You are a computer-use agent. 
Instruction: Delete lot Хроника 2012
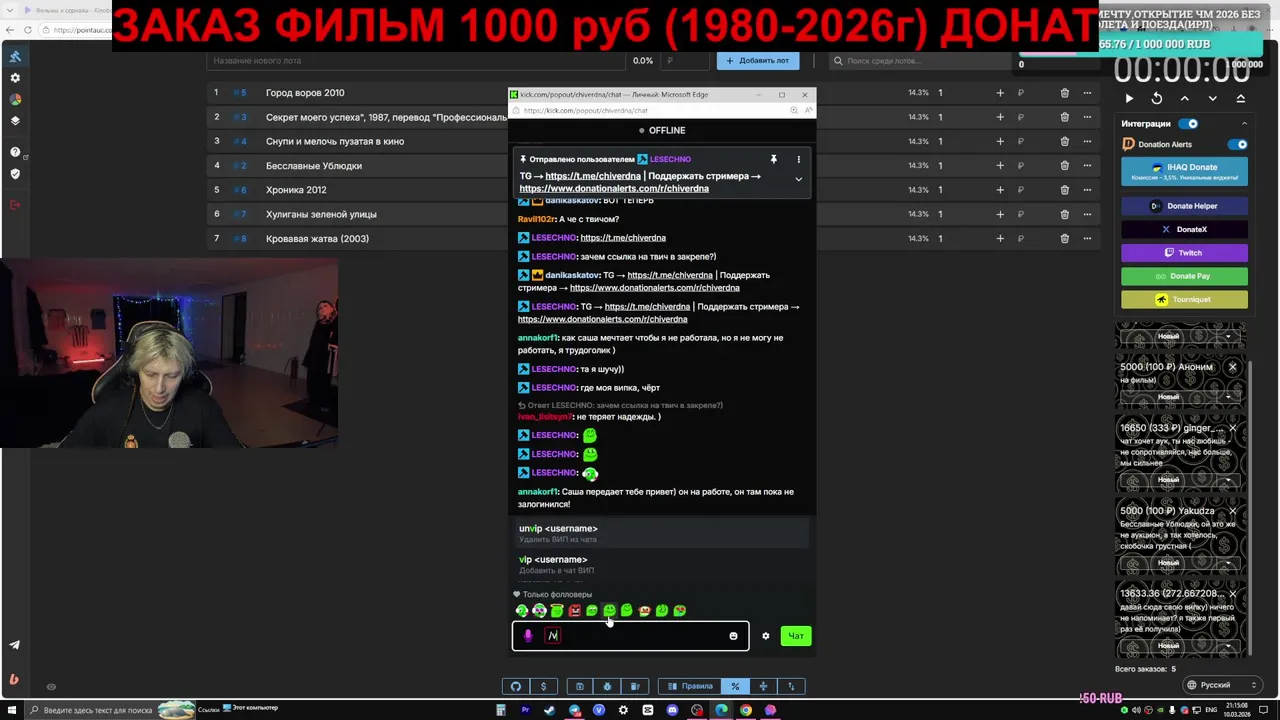(x=1064, y=190)
